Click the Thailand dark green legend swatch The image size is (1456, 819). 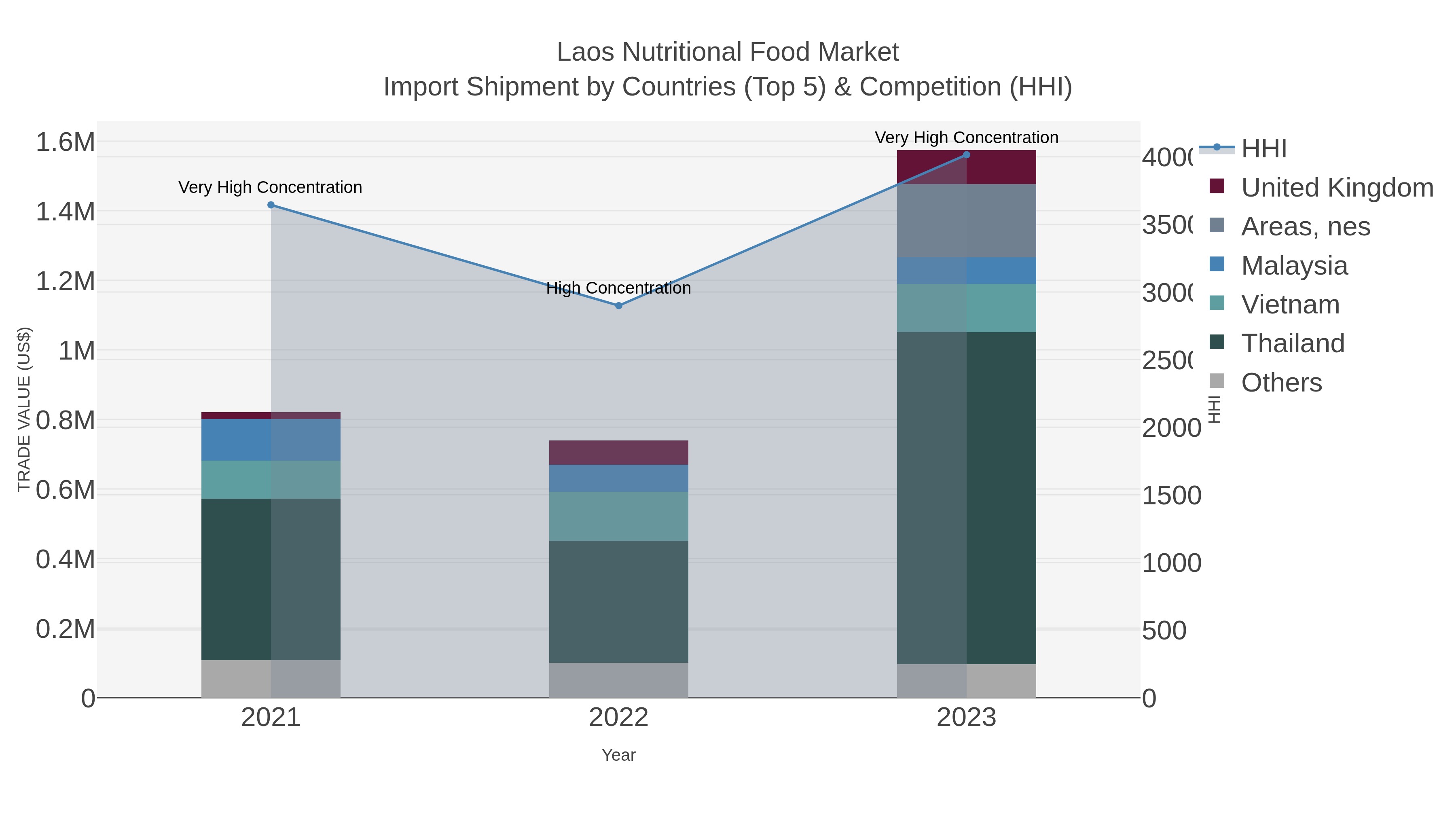click(x=1217, y=342)
